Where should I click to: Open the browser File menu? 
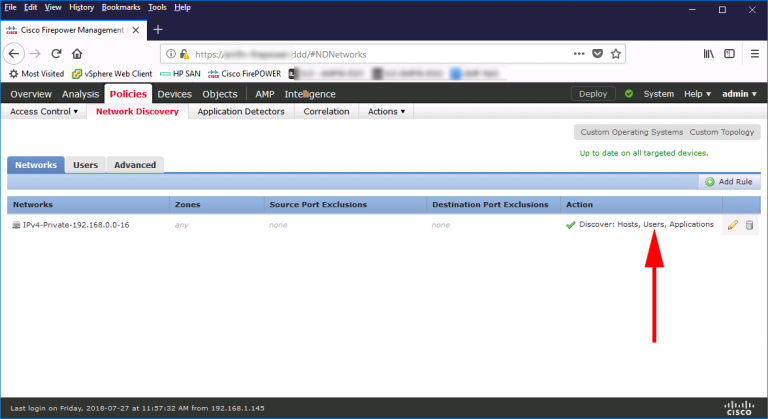[x=10, y=7]
